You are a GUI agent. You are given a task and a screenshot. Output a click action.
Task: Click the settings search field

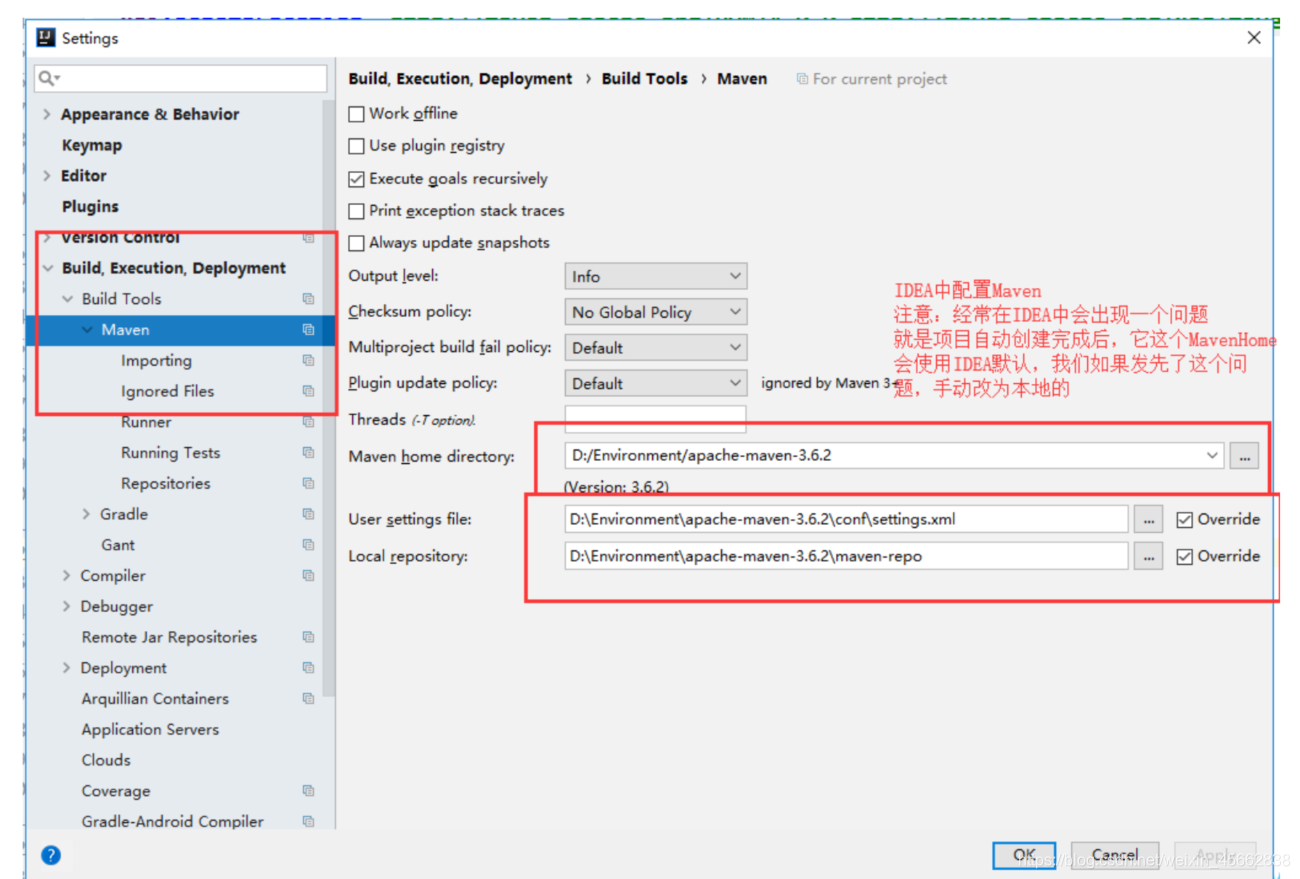[x=180, y=79]
